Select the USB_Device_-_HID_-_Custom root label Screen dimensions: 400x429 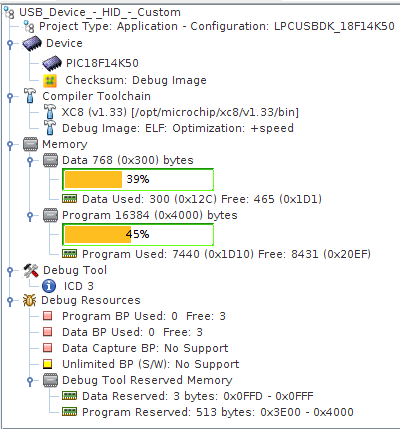pyautogui.click(x=100, y=12)
